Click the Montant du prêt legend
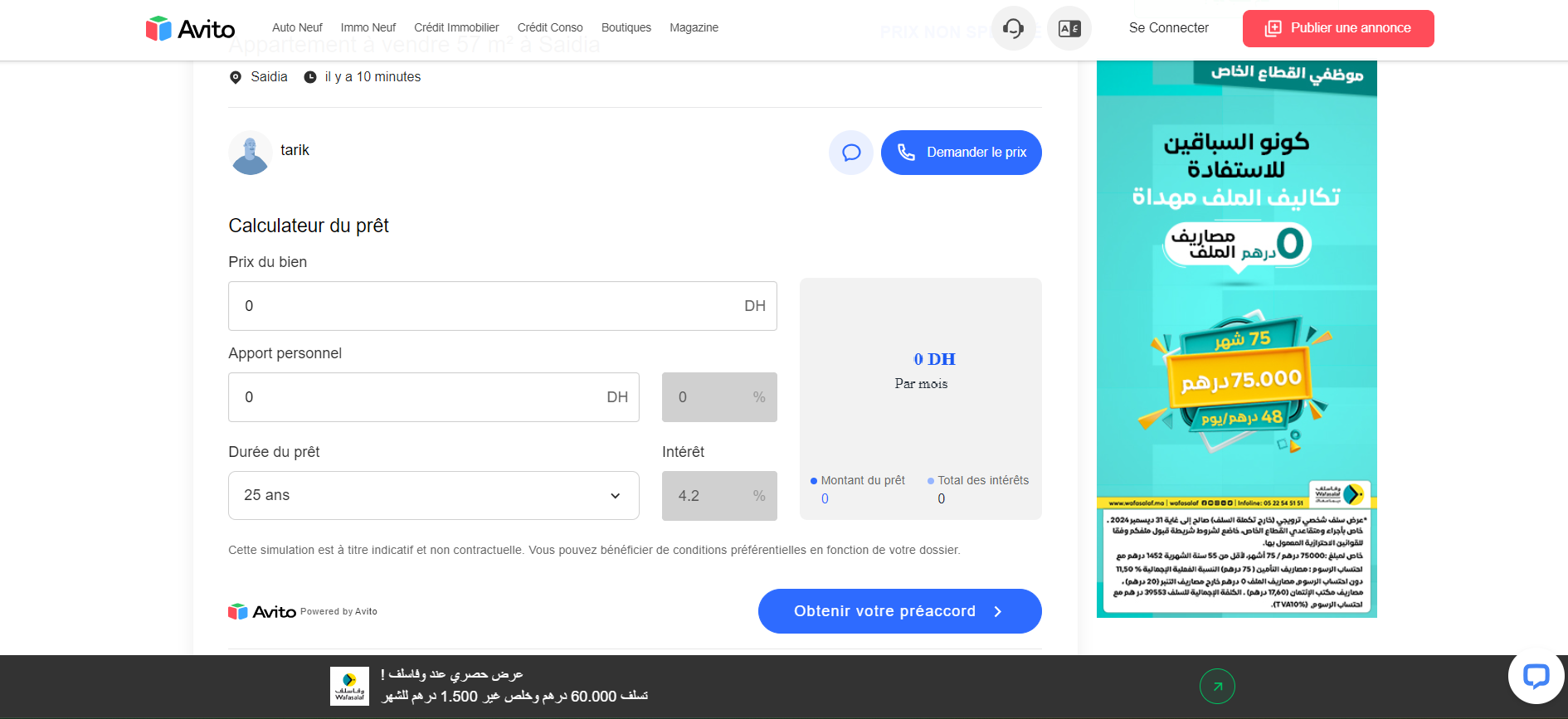Screen dimensions: 1568x719 coord(858,480)
